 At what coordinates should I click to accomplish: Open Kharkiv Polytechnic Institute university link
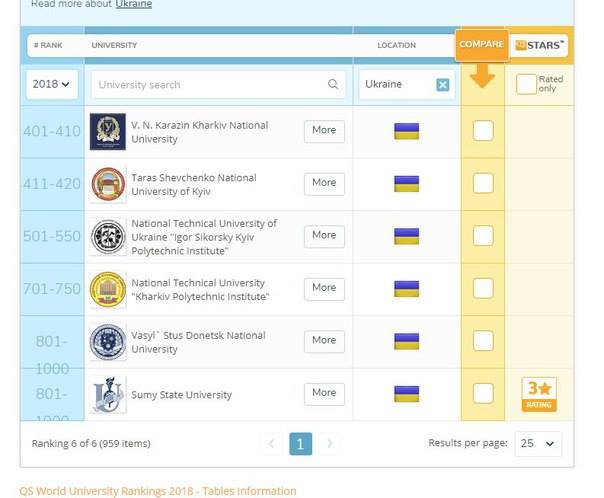[200, 290]
